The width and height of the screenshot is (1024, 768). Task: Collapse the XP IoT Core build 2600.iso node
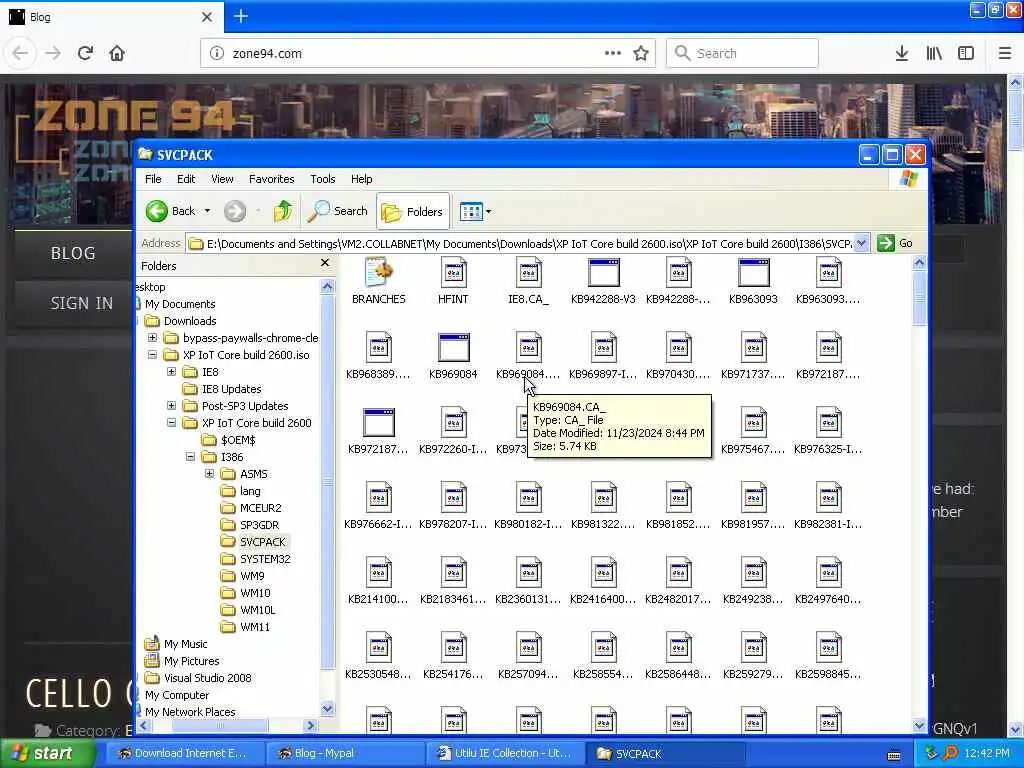pyautogui.click(x=152, y=355)
